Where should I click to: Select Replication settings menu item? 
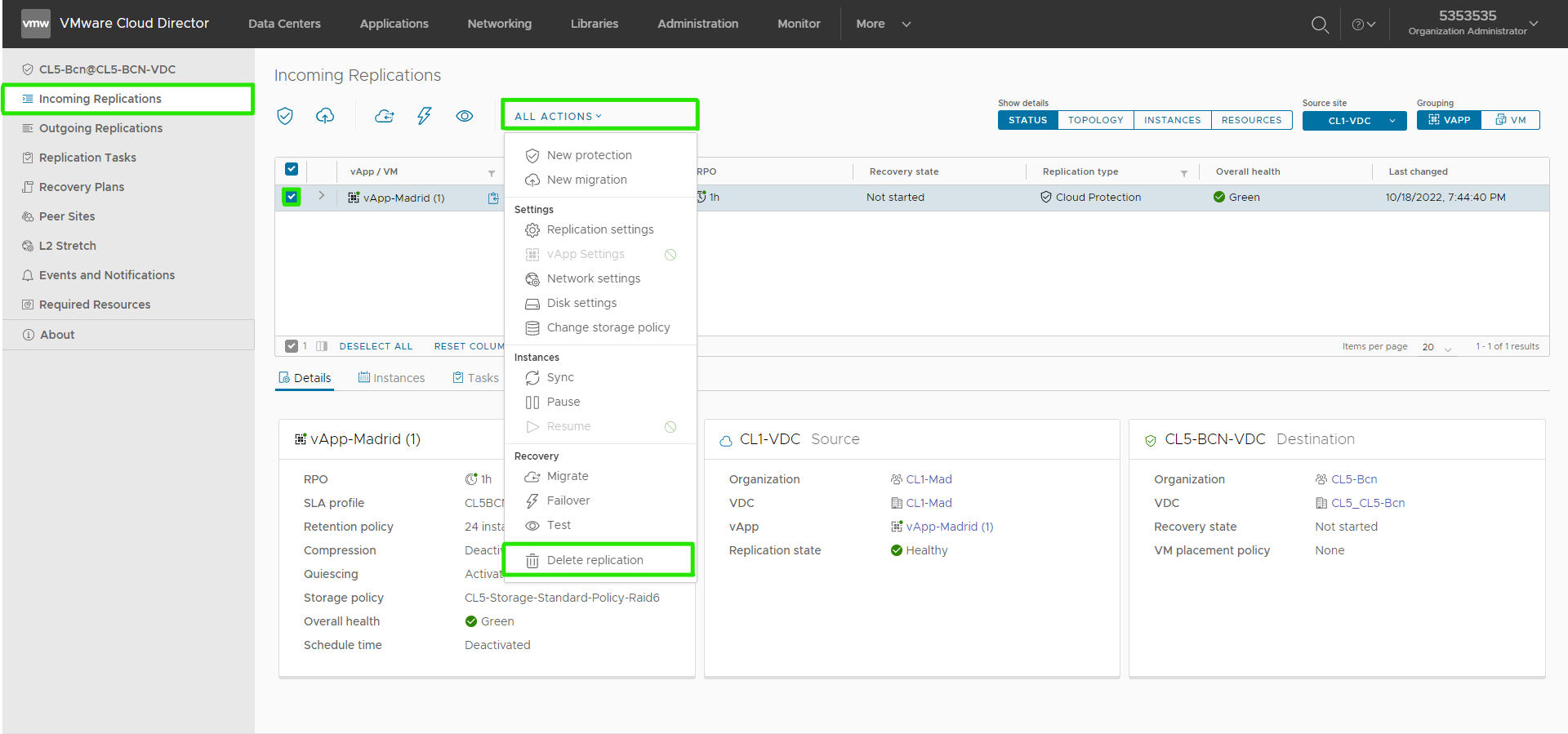tap(600, 229)
